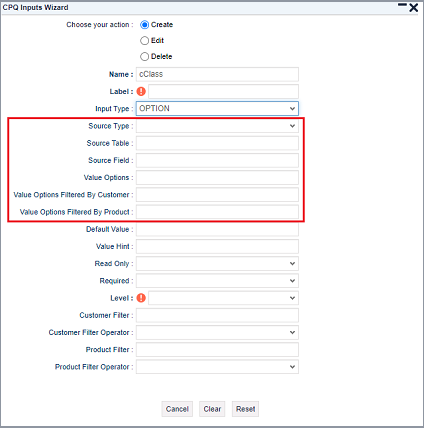This screenshot has height=428, width=424.
Task: Click the Clear button
Action: [x=212, y=409]
